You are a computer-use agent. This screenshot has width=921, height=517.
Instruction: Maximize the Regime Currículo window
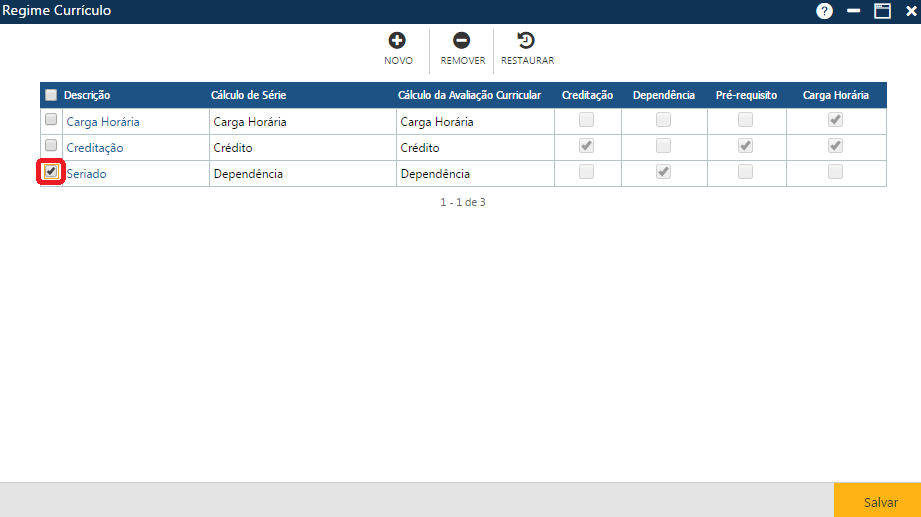click(x=882, y=11)
